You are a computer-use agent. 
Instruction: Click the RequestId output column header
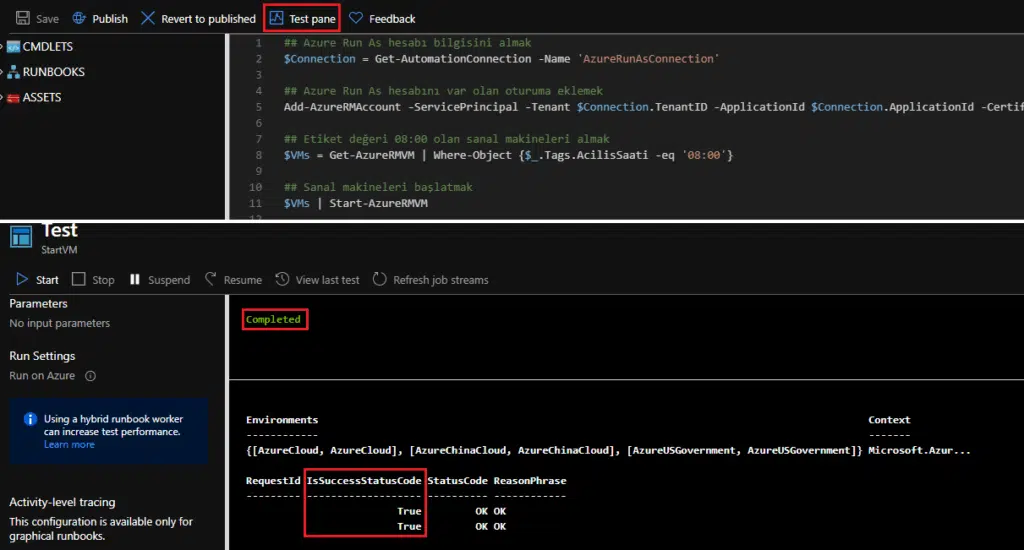pyautogui.click(x=273, y=480)
